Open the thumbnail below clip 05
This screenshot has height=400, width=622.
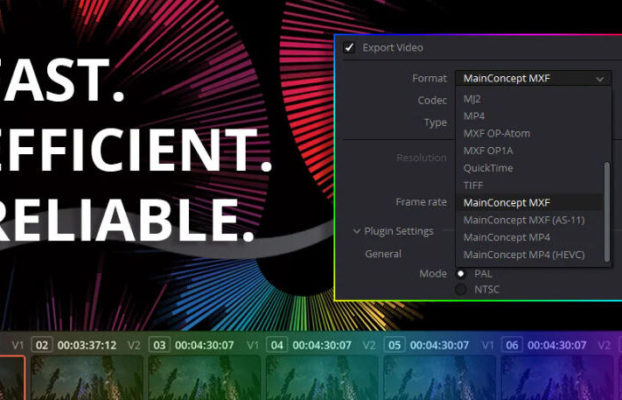[440, 378]
